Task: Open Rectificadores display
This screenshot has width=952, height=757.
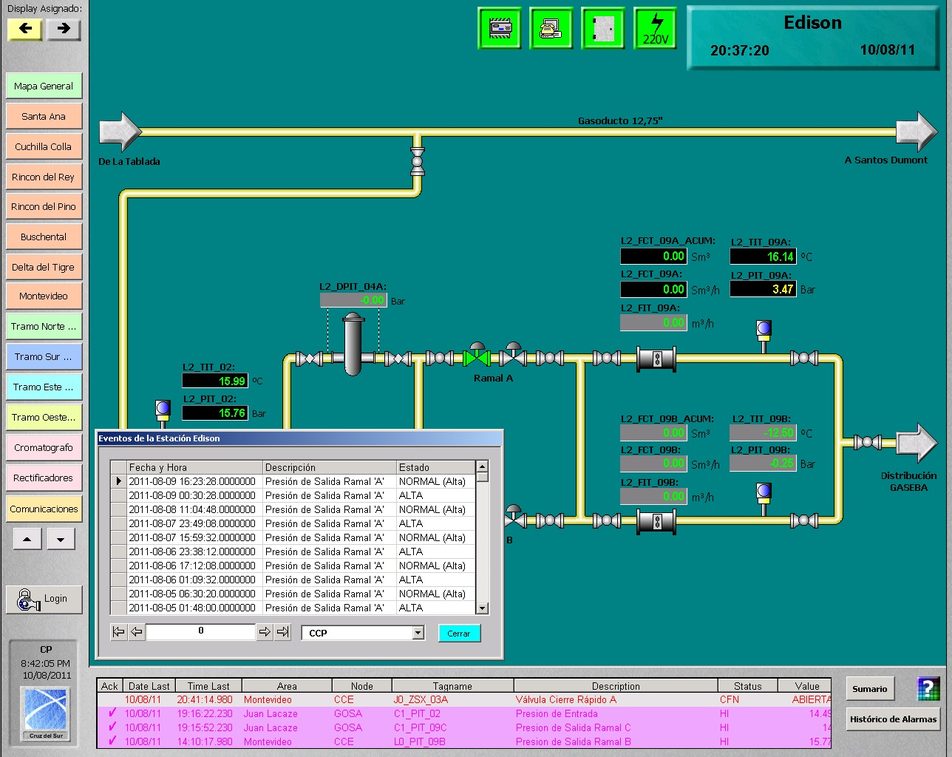Action: [44, 478]
